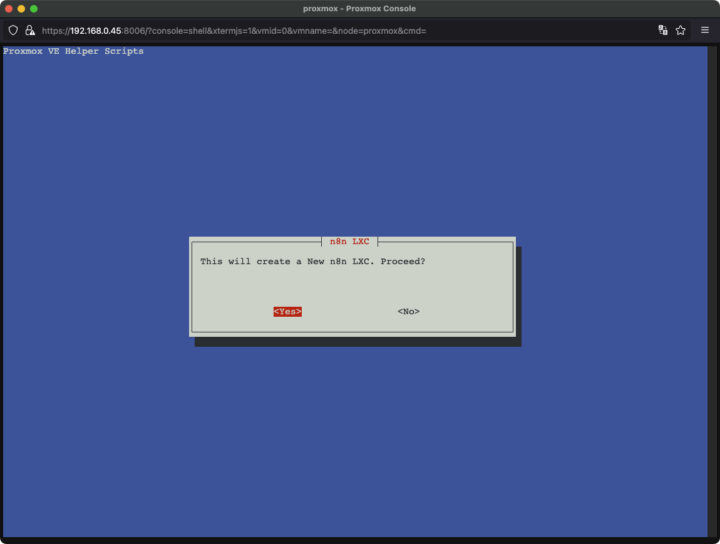The height and width of the screenshot is (544, 720).
Task: Open the browser hamburger menu
Action: pos(706,30)
